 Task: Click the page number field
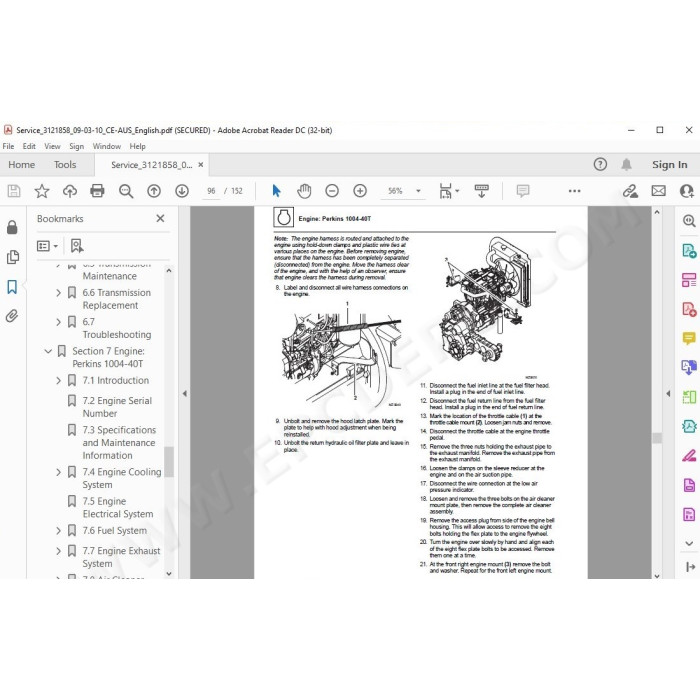[x=211, y=191]
